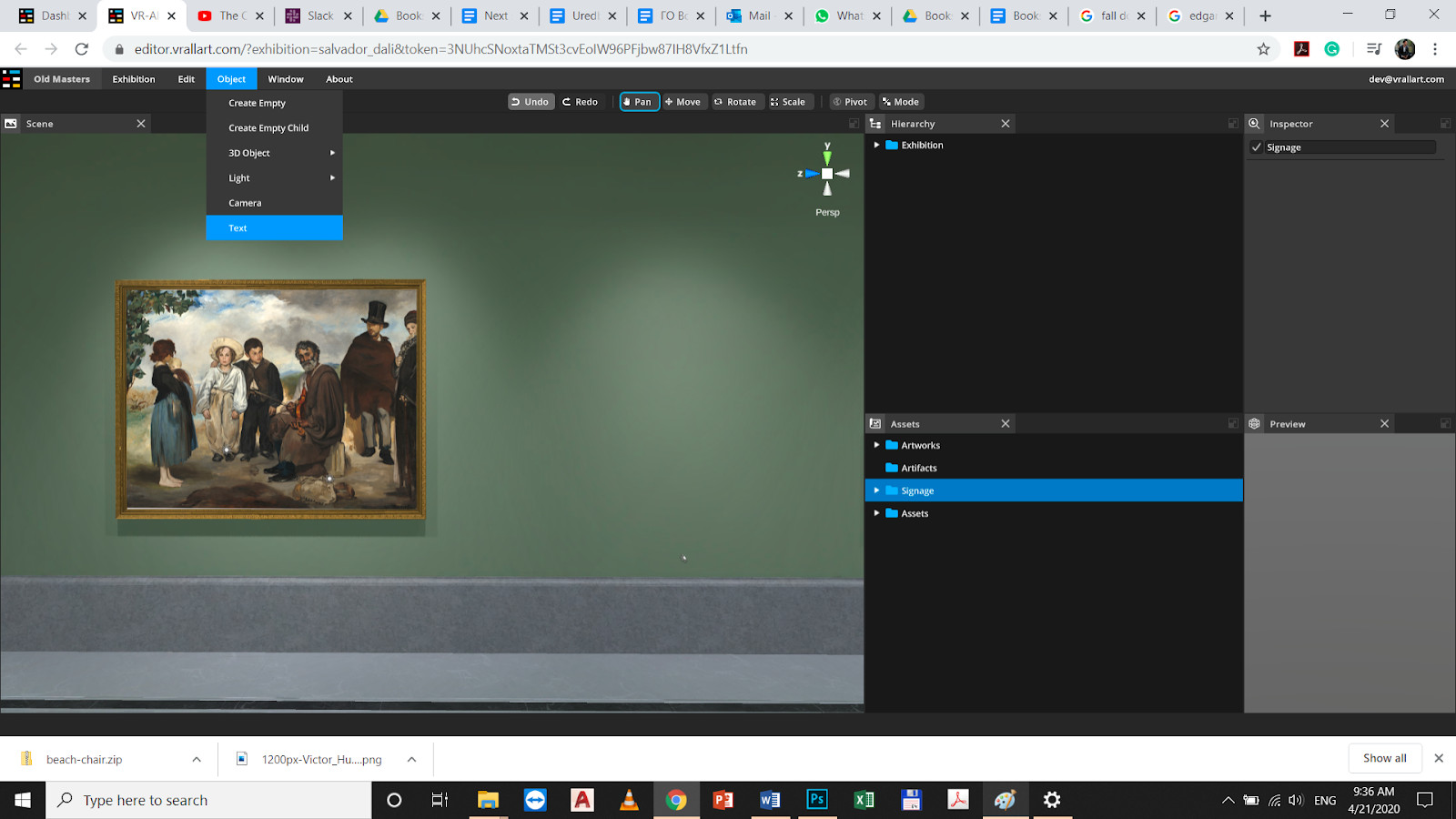Open Photoshop from the taskbar
The width and height of the screenshot is (1456, 819).
point(817,800)
